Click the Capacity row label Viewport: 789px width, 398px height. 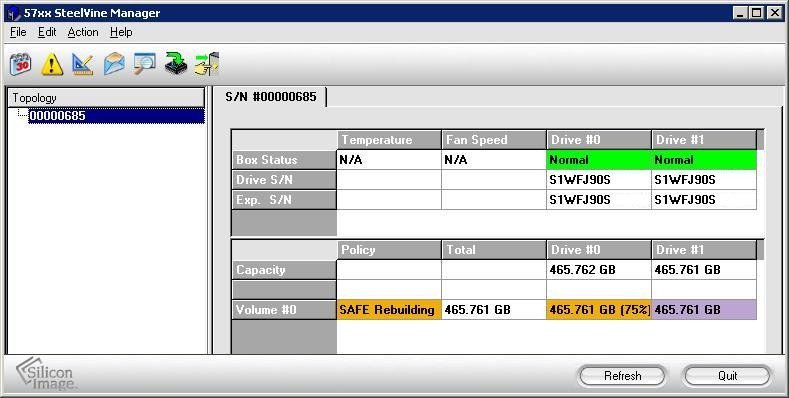(x=284, y=270)
